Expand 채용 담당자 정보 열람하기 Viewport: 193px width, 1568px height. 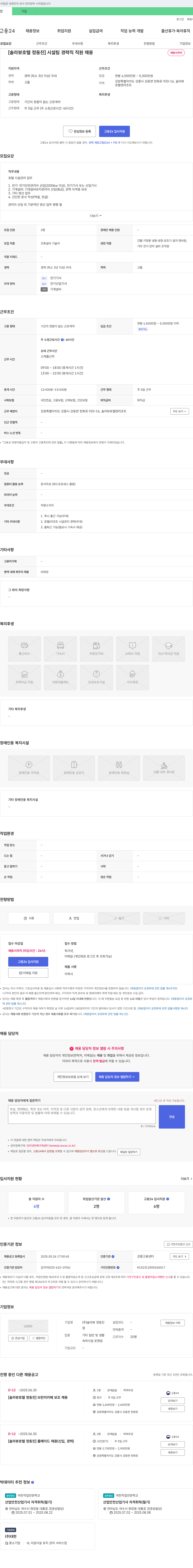click(117, 1077)
